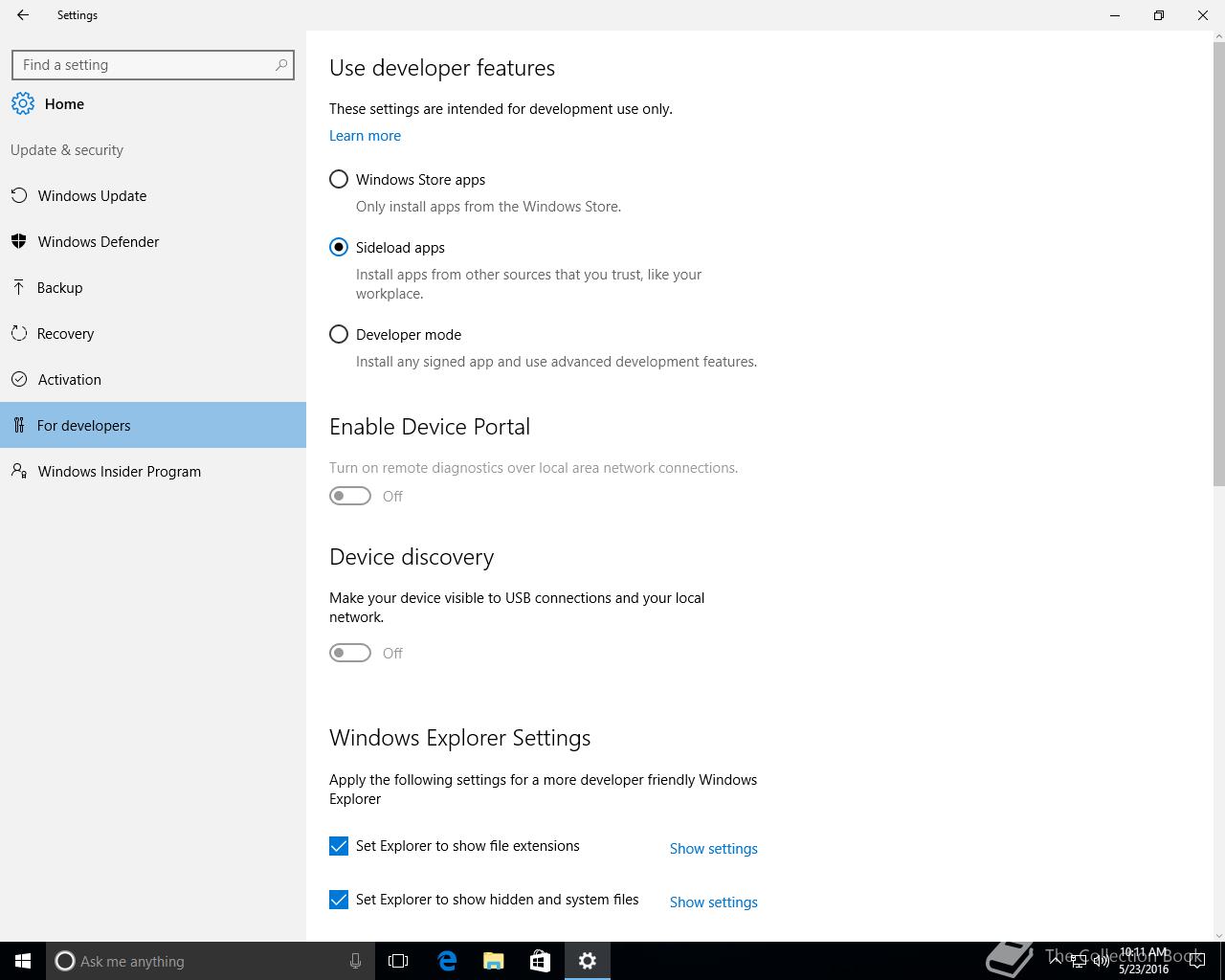
Task: Click the Windows Insider Program person icon
Action: click(19, 471)
